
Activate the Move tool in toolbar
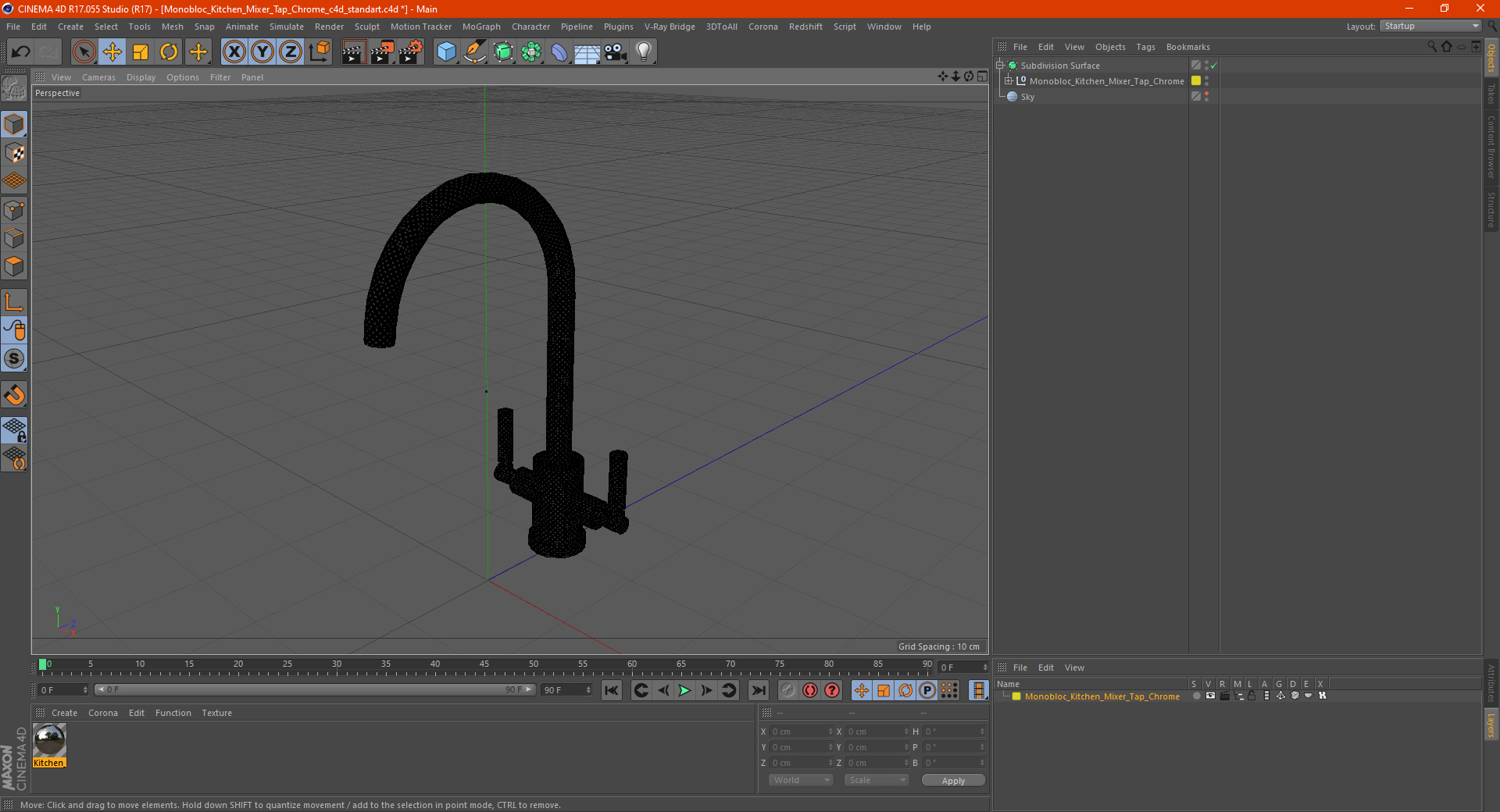tap(112, 52)
